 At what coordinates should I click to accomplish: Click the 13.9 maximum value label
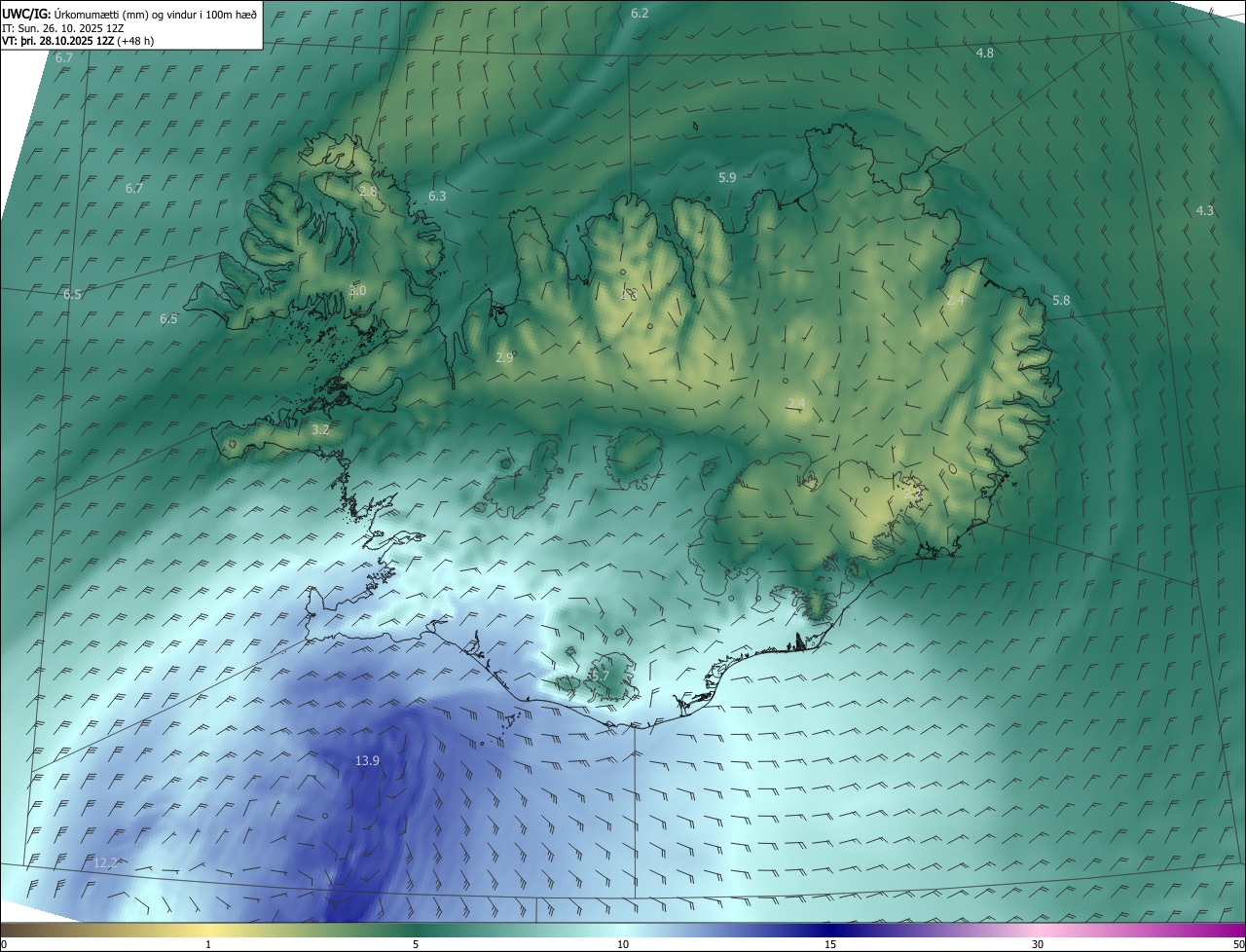[367, 761]
